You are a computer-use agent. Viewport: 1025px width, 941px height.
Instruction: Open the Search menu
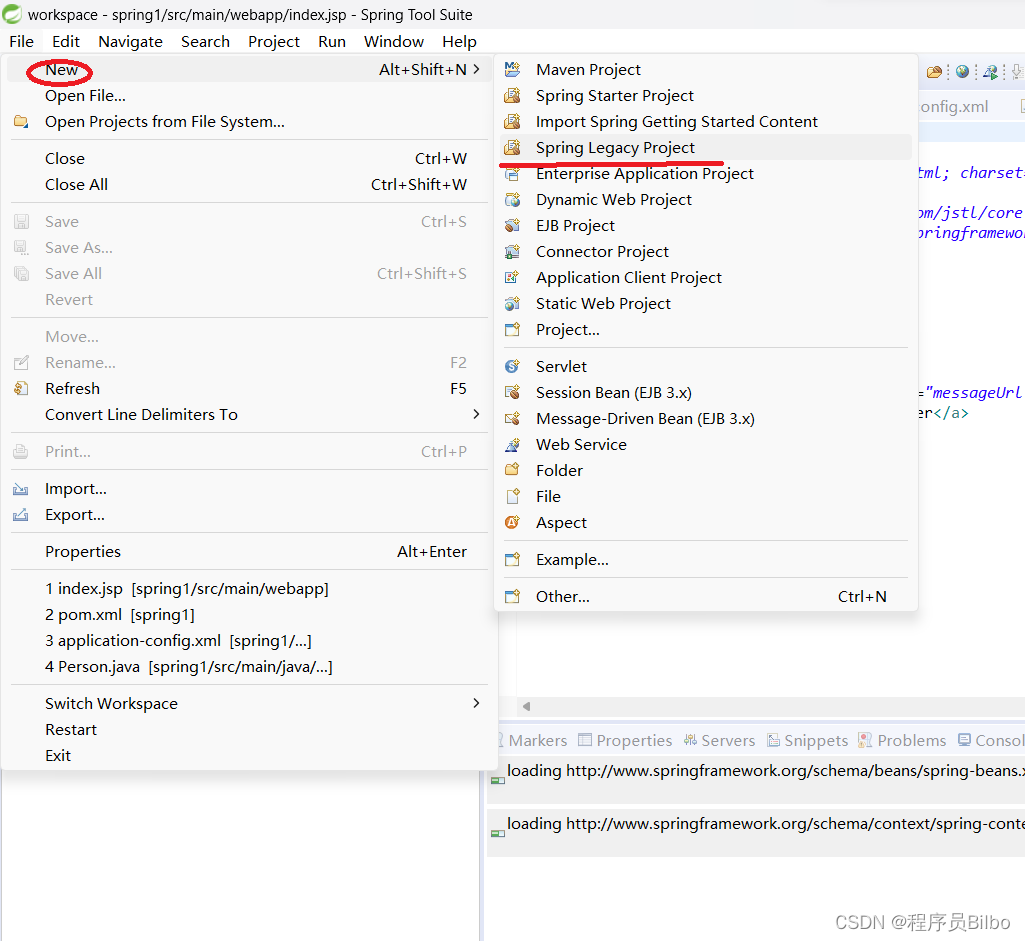205,42
